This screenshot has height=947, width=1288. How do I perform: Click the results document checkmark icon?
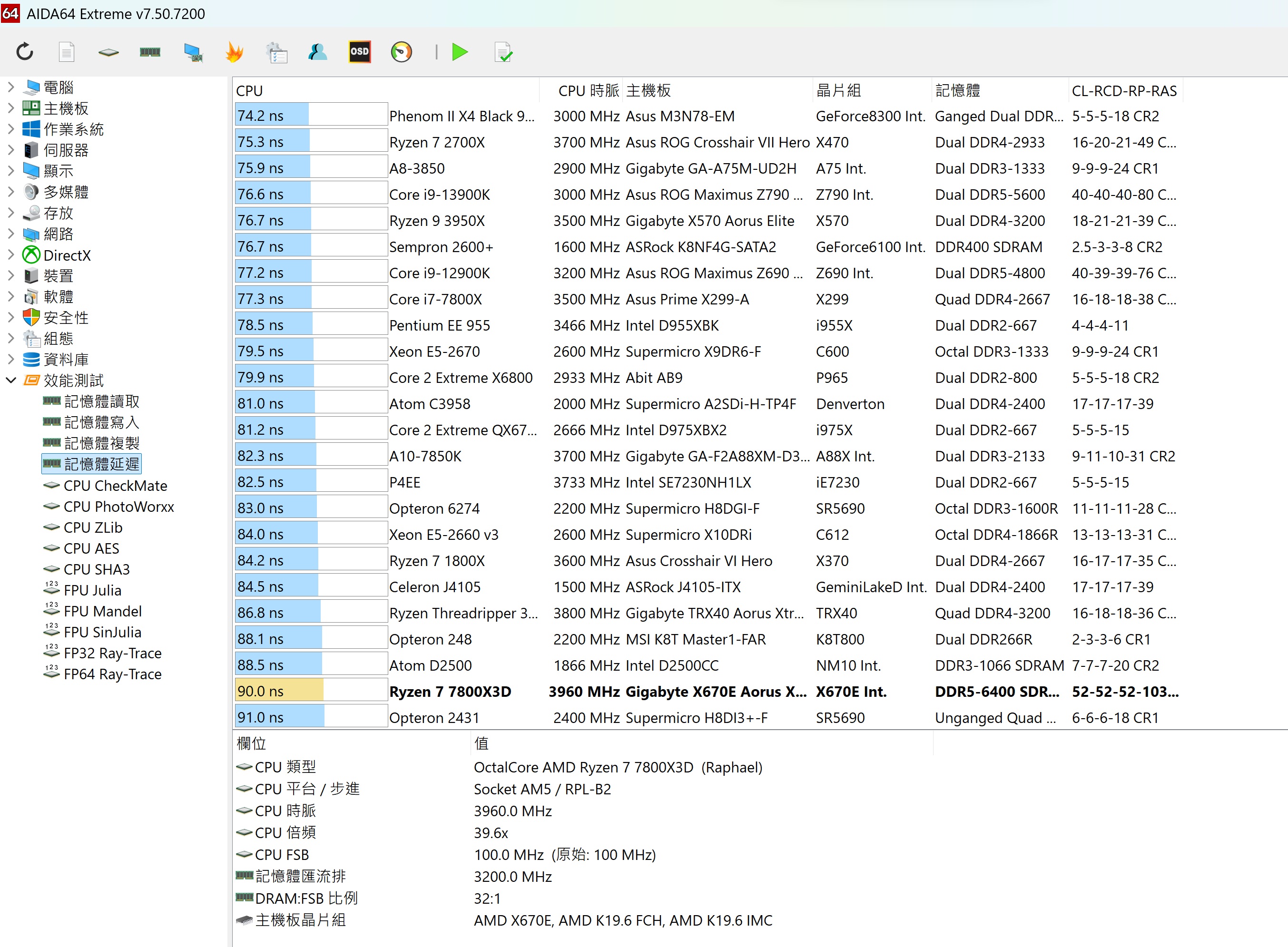tap(503, 52)
